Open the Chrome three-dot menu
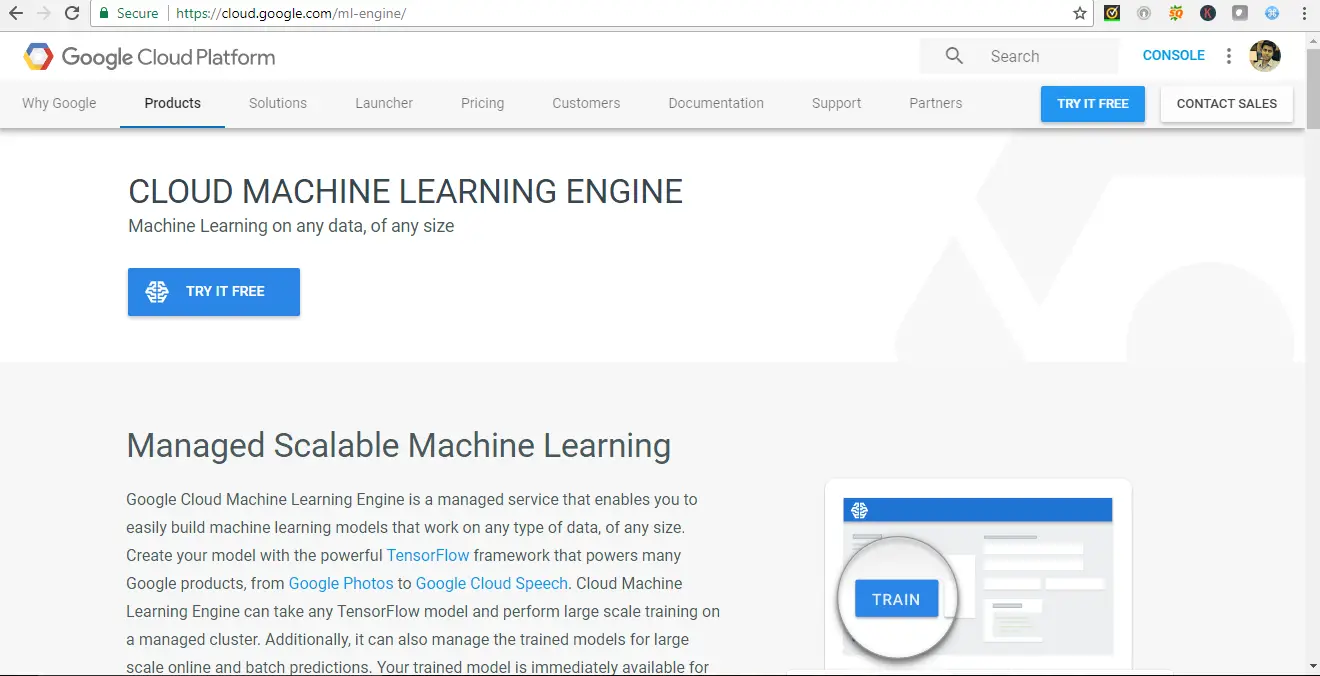 coord(1304,13)
